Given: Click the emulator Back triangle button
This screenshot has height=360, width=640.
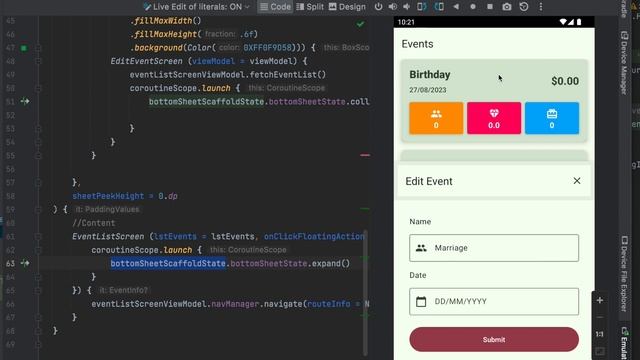Looking at the screenshot, I should coord(456,7).
